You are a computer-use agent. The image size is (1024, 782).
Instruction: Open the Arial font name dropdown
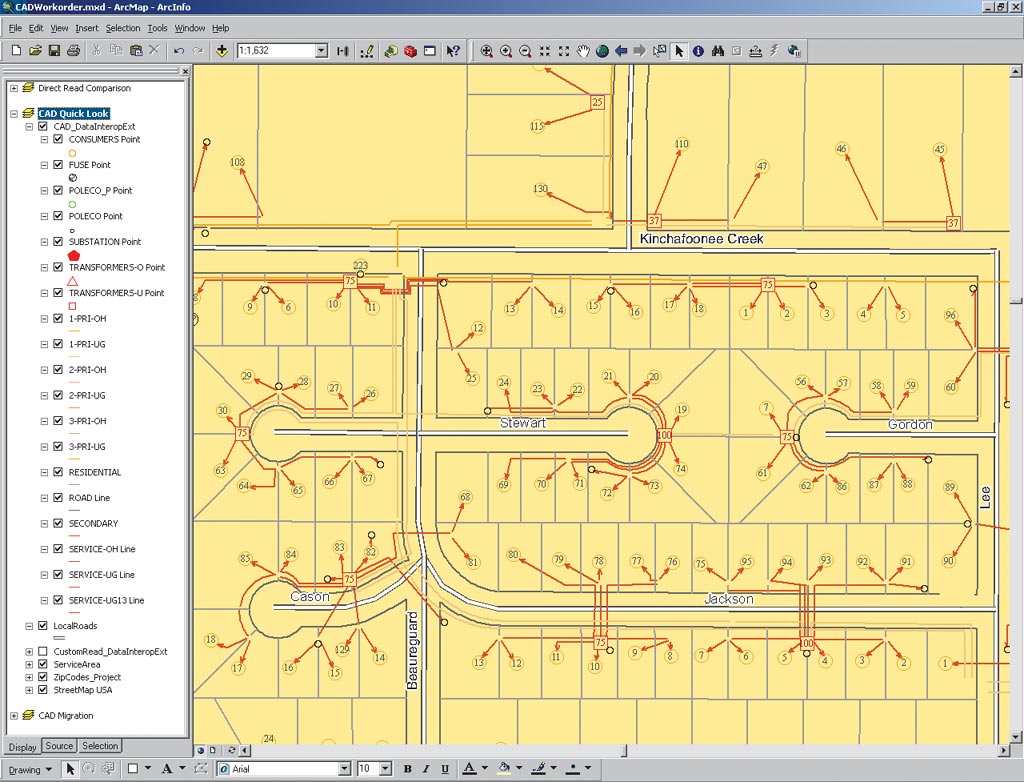click(x=346, y=769)
